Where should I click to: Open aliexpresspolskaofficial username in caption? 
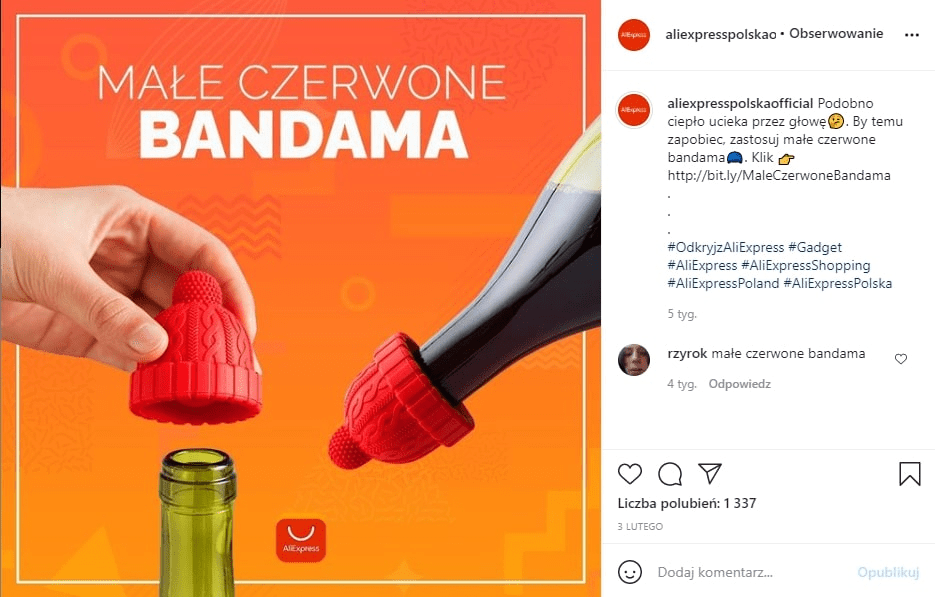(740, 103)
